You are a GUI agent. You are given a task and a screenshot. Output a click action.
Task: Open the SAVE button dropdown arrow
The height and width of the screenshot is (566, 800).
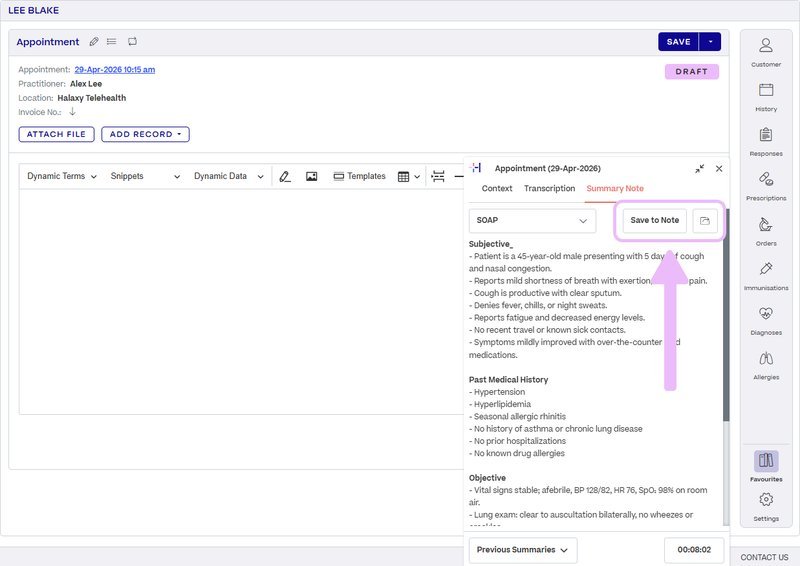pyautogui.click(x=710, y=42)
